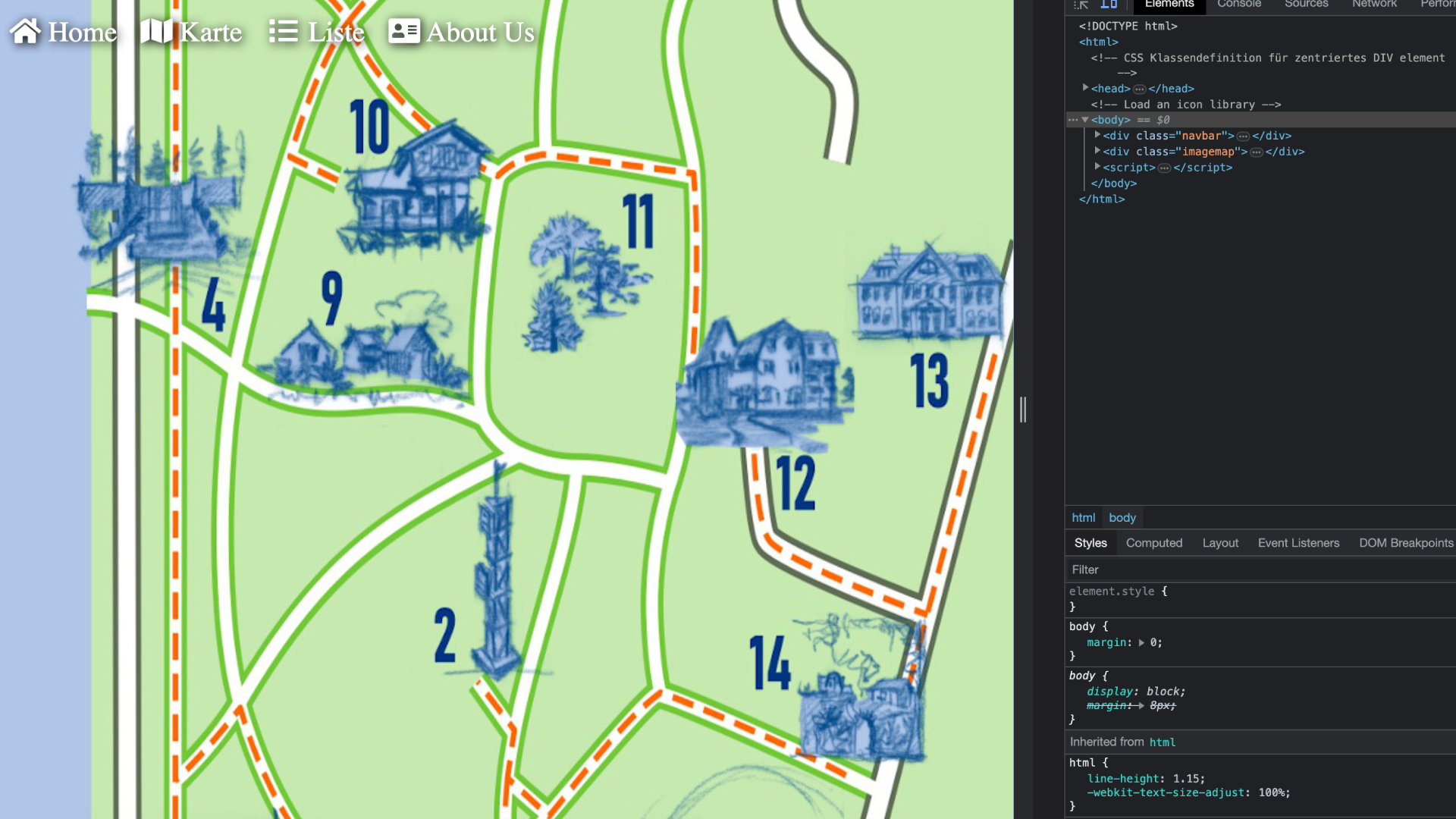Select the body breadcrumb
Image resolution: width=1456 pixels, height=819 pixels.
pos(1122,517)
